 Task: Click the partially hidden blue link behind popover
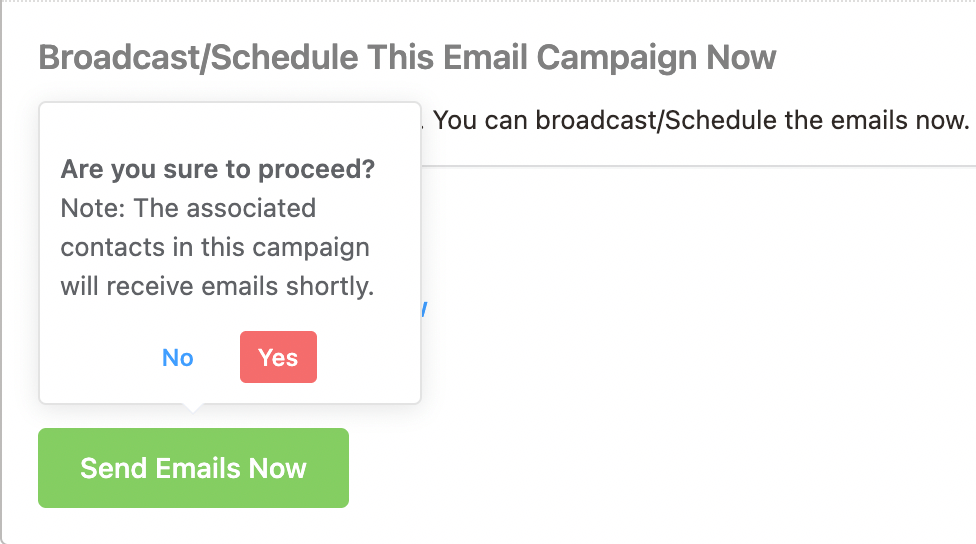point(425,308)
